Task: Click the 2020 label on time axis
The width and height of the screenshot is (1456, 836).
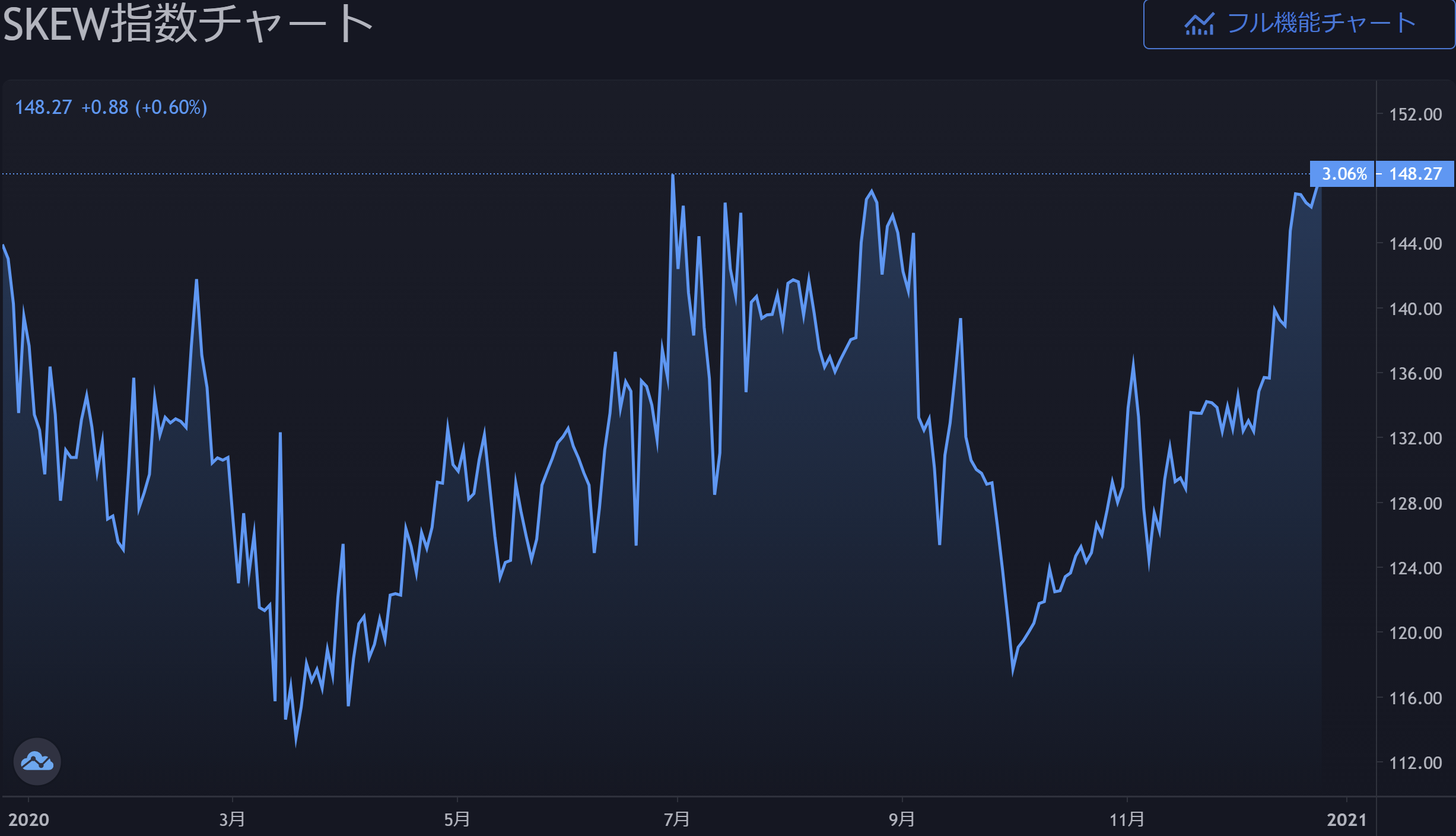Action: pyautogui.click(x=28, y=819)
